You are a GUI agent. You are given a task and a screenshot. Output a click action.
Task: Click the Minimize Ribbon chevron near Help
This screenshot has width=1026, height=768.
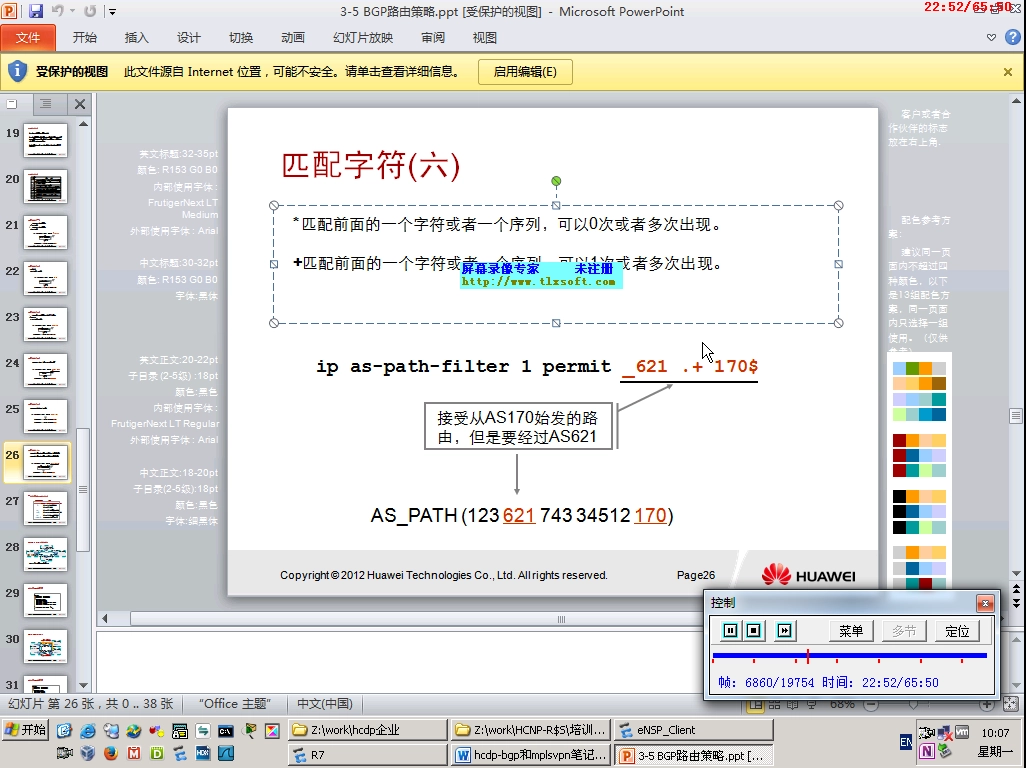point(990,37)
